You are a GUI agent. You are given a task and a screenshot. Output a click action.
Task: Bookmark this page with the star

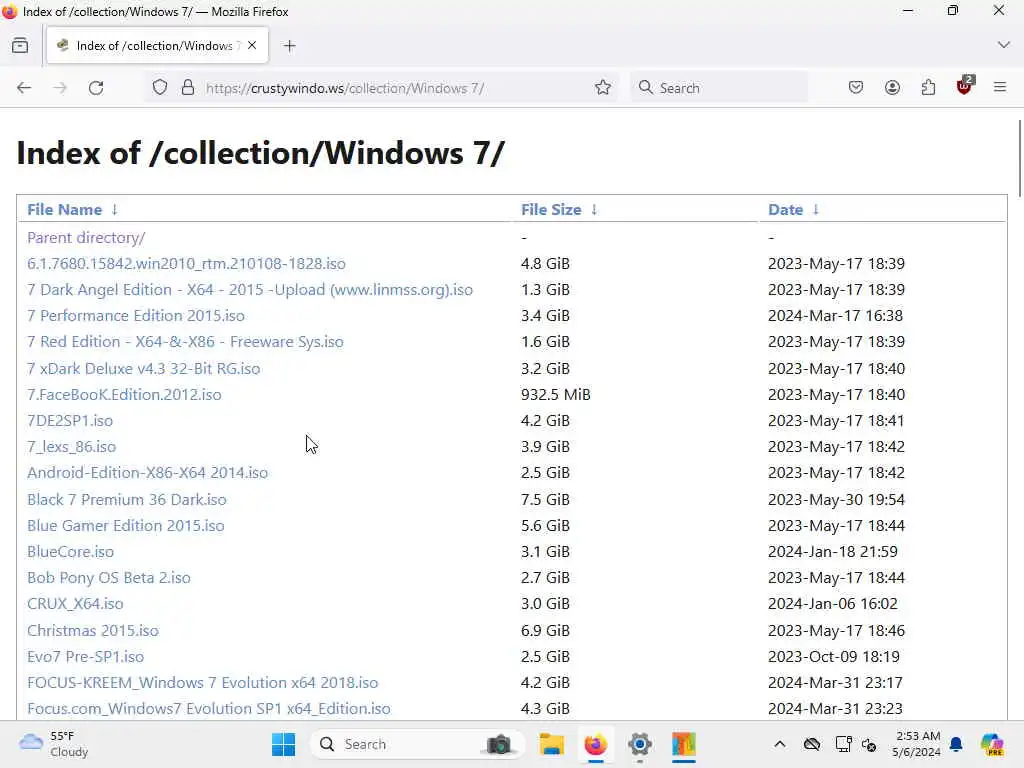(603, 88)
